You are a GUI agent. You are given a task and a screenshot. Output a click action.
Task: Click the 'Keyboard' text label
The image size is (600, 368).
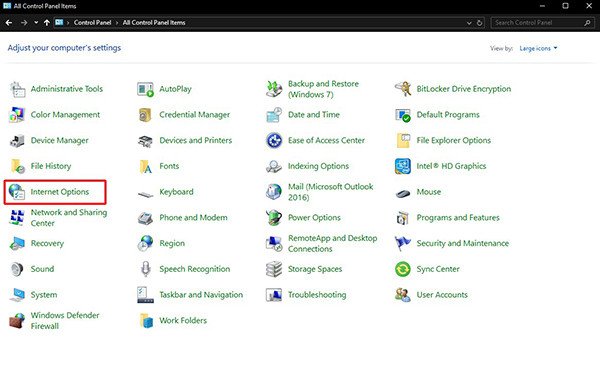(176, 192)
